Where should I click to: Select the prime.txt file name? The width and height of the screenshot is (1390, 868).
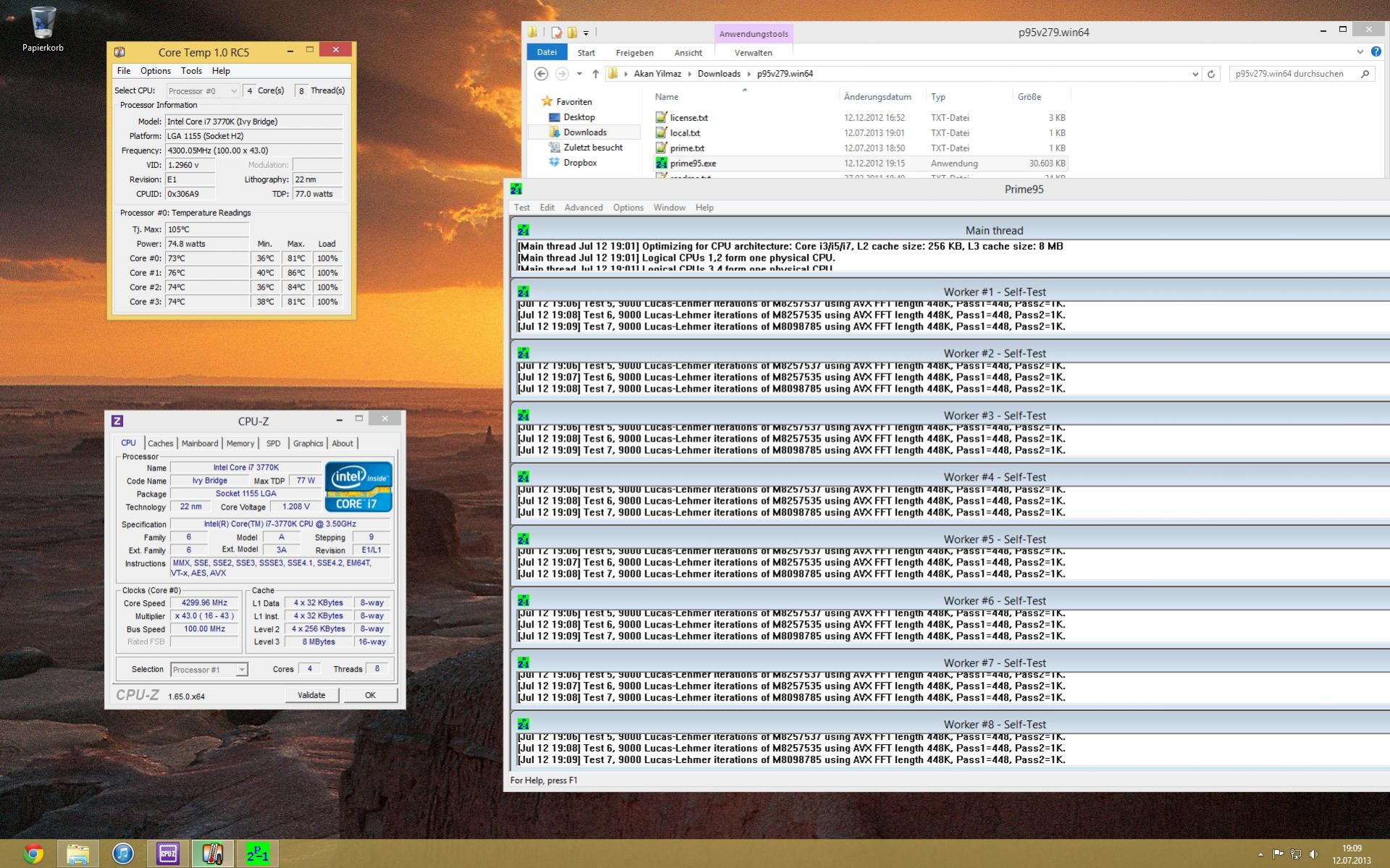687,148
